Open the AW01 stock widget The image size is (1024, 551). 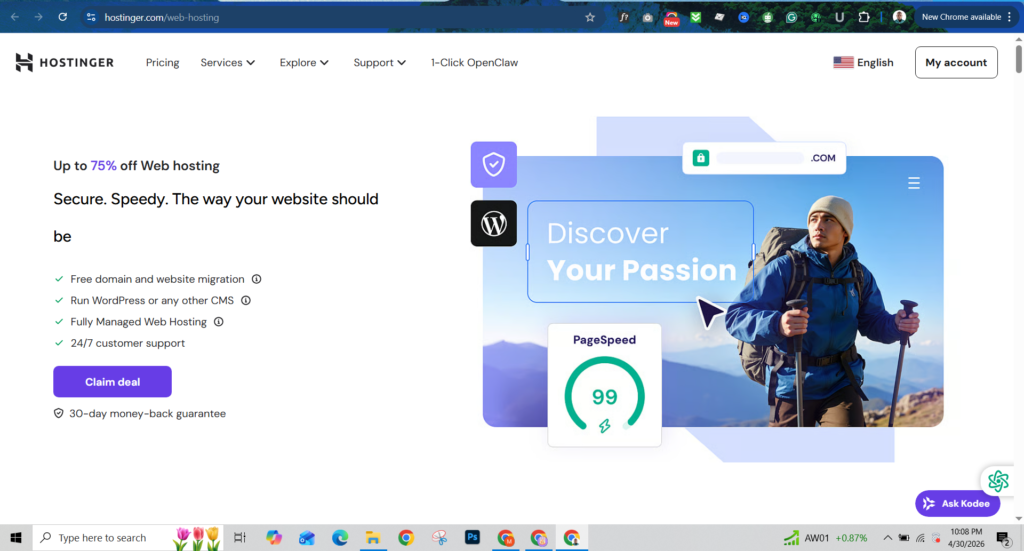point(825,538)
